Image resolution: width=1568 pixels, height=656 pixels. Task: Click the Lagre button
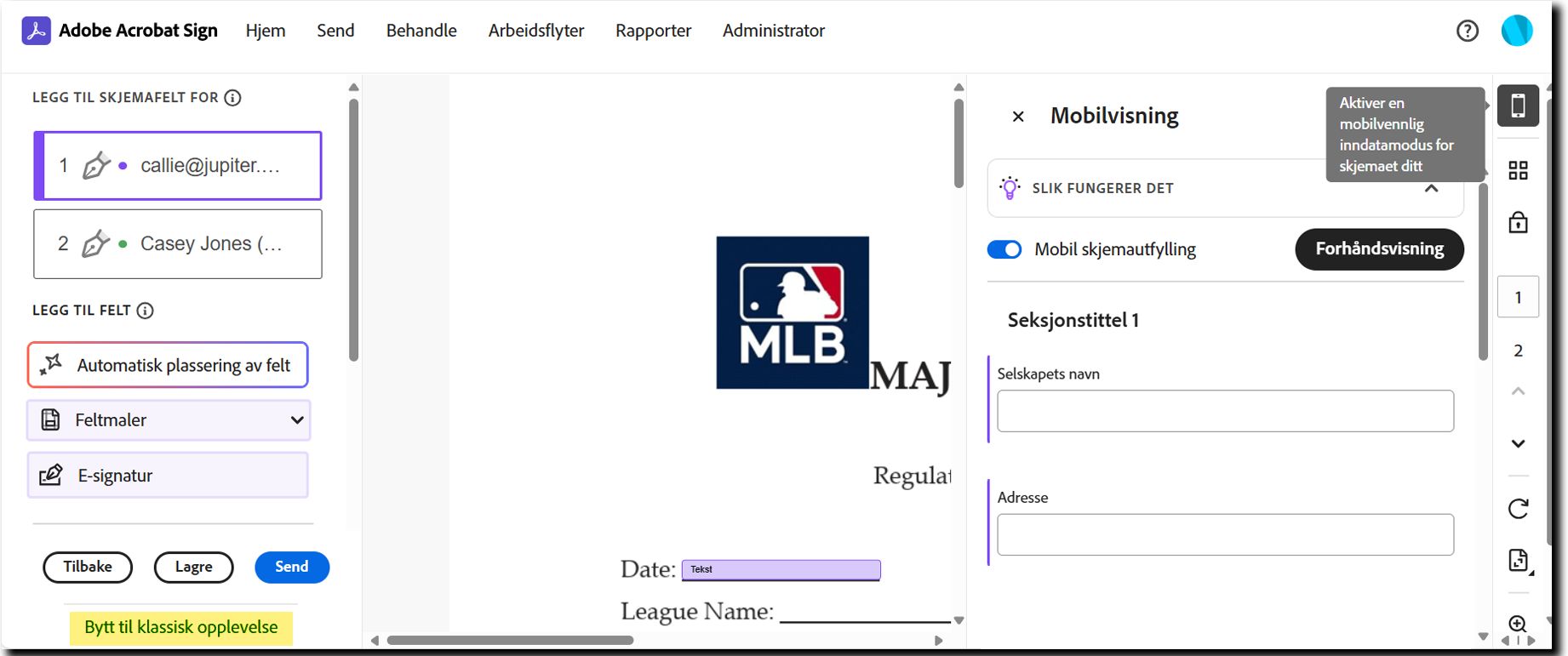194,567
